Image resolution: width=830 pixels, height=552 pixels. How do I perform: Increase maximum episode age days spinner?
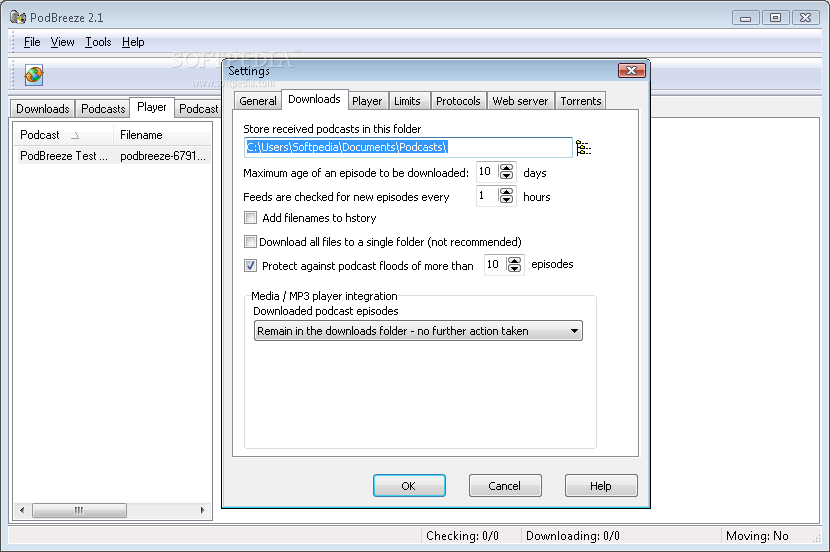507,168
